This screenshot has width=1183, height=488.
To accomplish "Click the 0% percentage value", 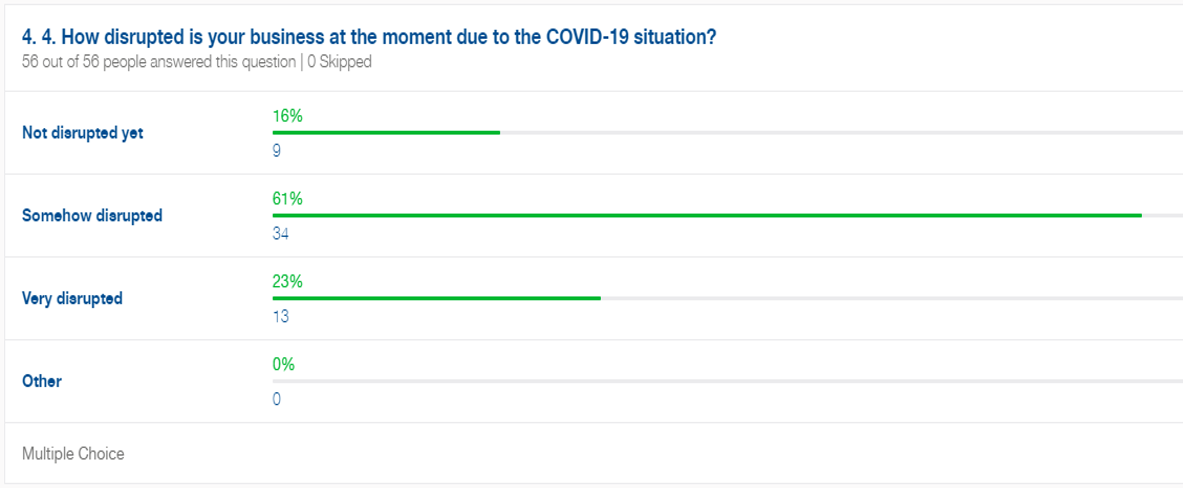I will pos(284,364).
